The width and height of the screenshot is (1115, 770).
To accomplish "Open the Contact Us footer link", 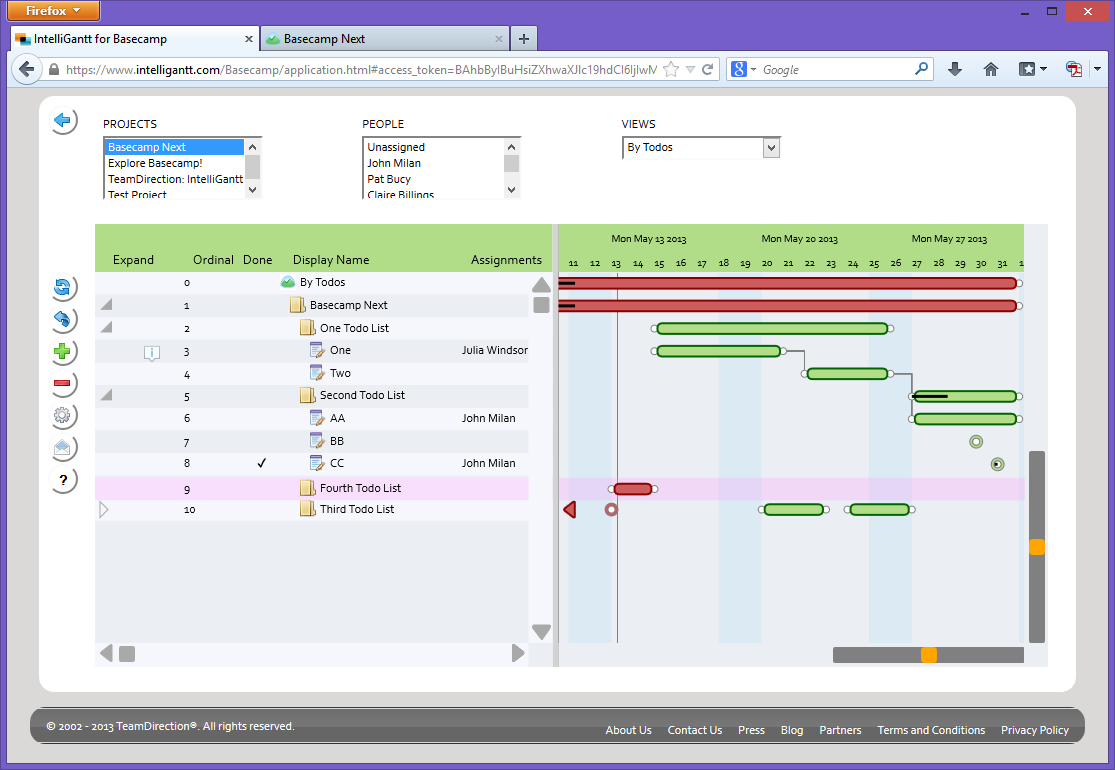I will click(695, 730).
